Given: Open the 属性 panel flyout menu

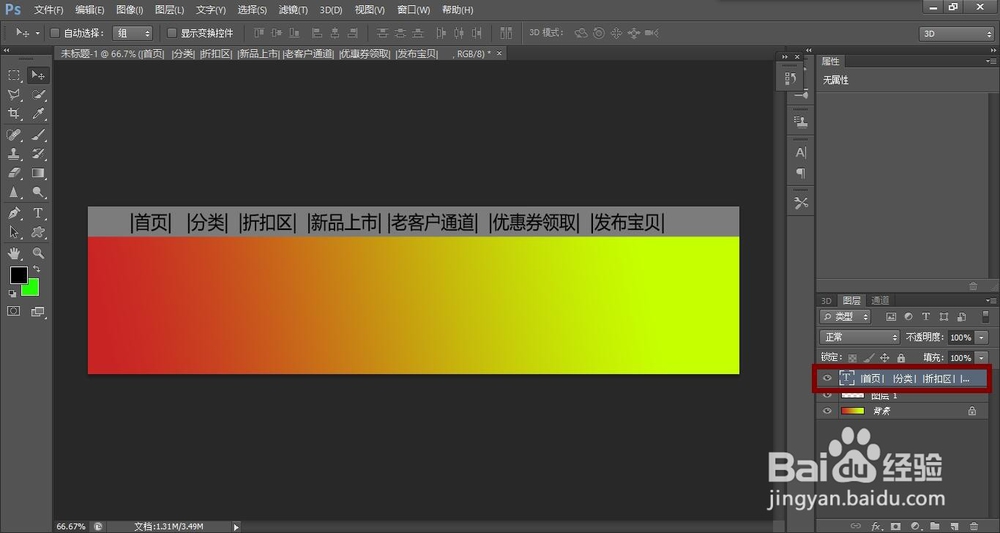Looking at the screenshot, I should (x=991, y=61).
